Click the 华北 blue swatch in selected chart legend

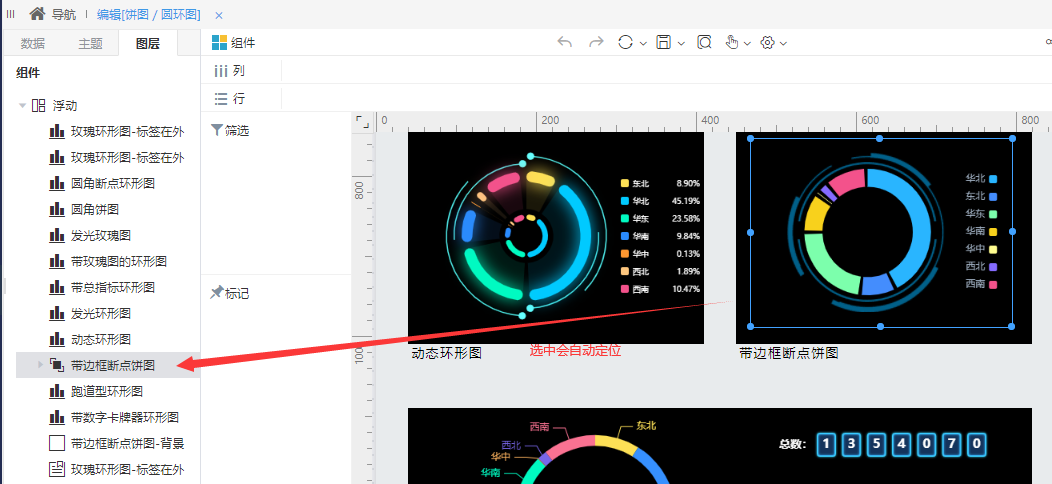click(x=993, y=179)
